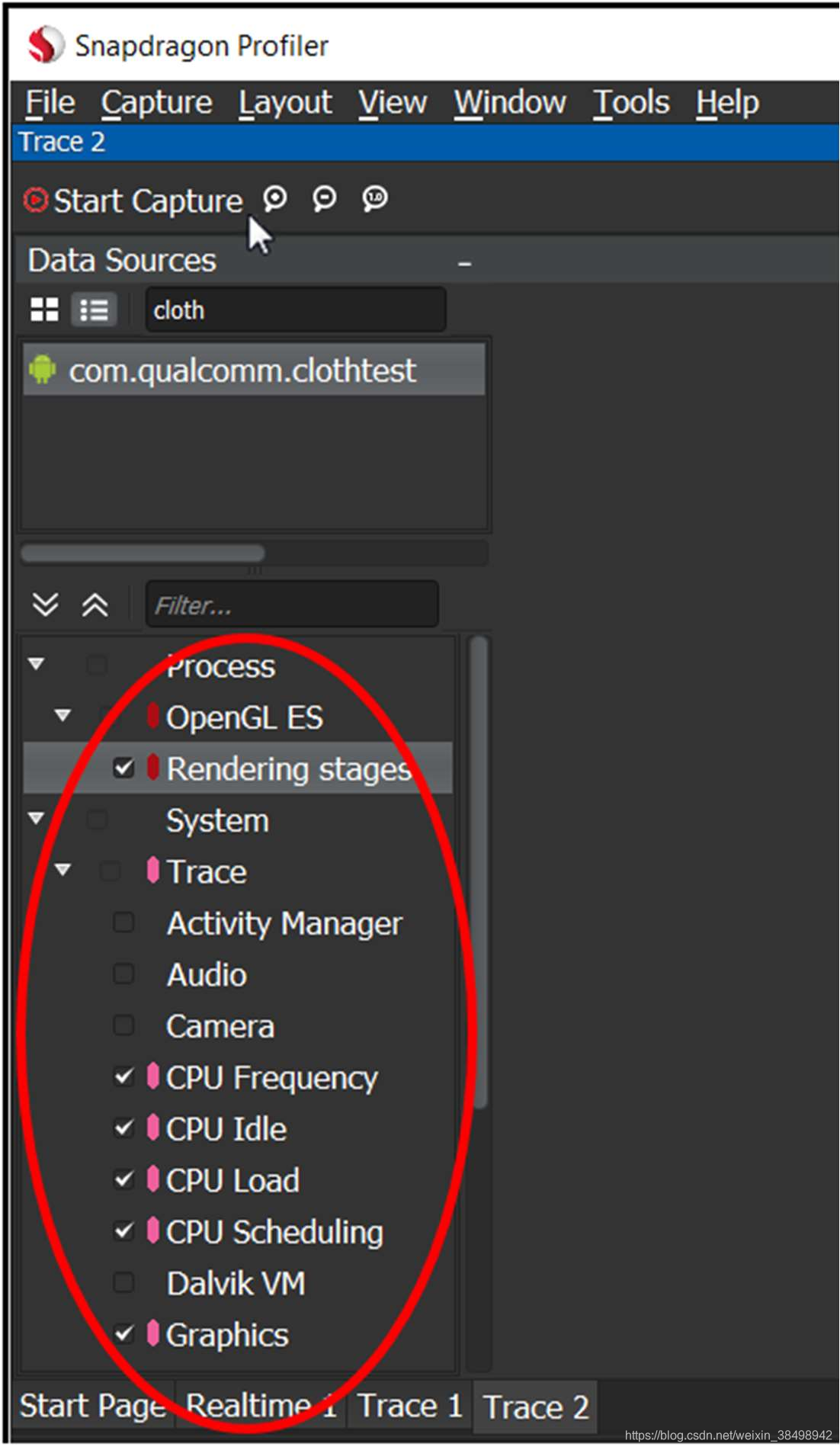
Task: Click the Start Capture record icon
Action: (x=35, y=200)
